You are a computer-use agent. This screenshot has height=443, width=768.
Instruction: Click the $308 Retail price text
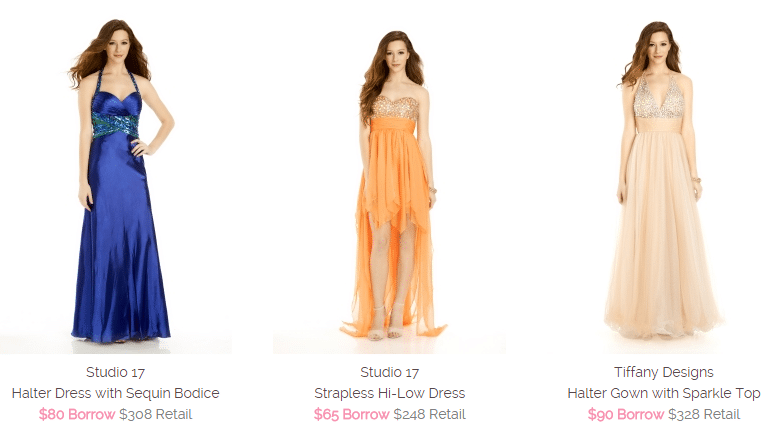(x=156, y=415)
